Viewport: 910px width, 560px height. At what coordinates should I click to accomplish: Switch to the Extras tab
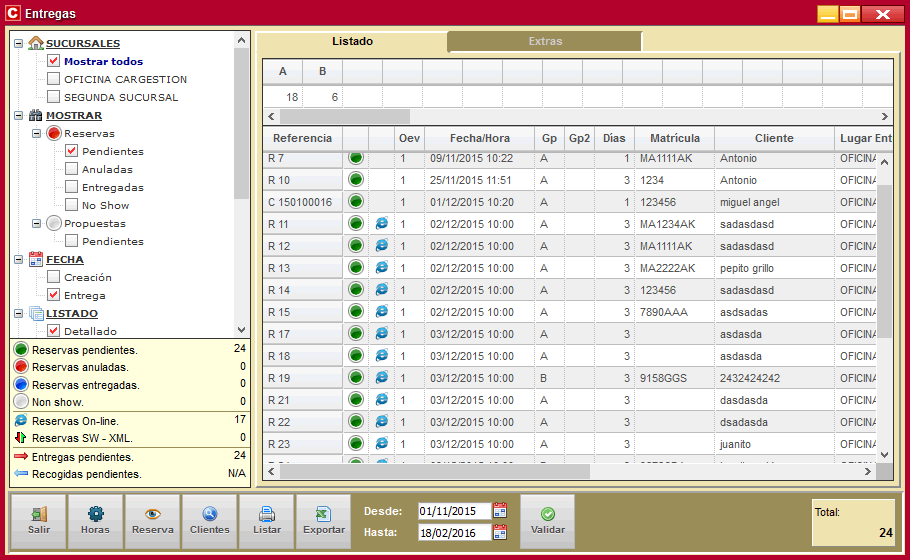click(x=545, y=42)
